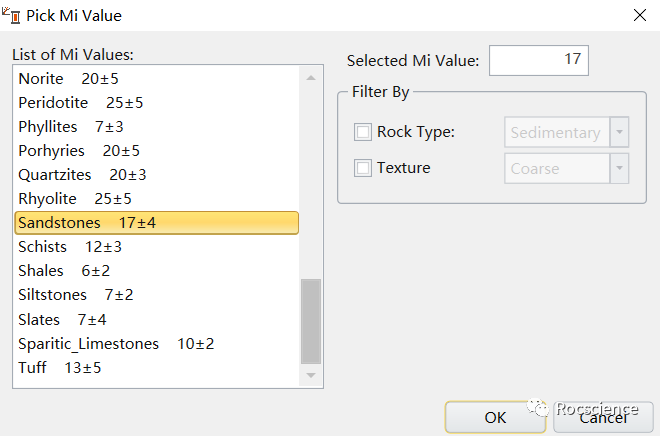Close the Pick Mi Value dialog
Image resolution: width=660 pixels, height=436 pixels.
click(639, 16)
